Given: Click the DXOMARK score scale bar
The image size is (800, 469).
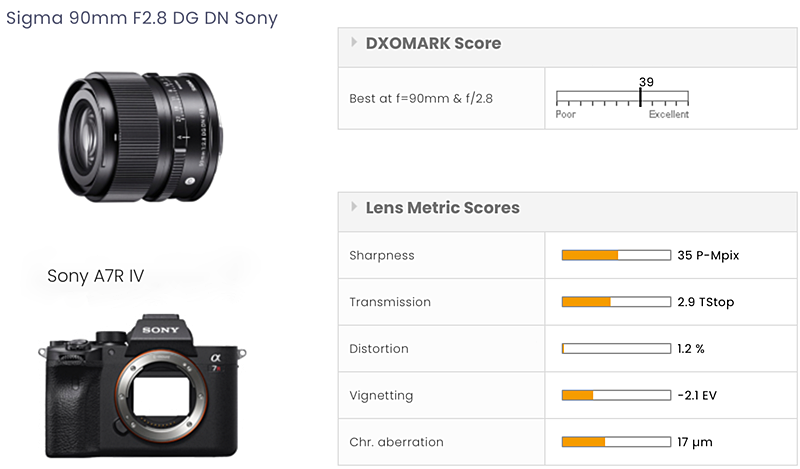Looking at the screenshot, I should [622, 99].
